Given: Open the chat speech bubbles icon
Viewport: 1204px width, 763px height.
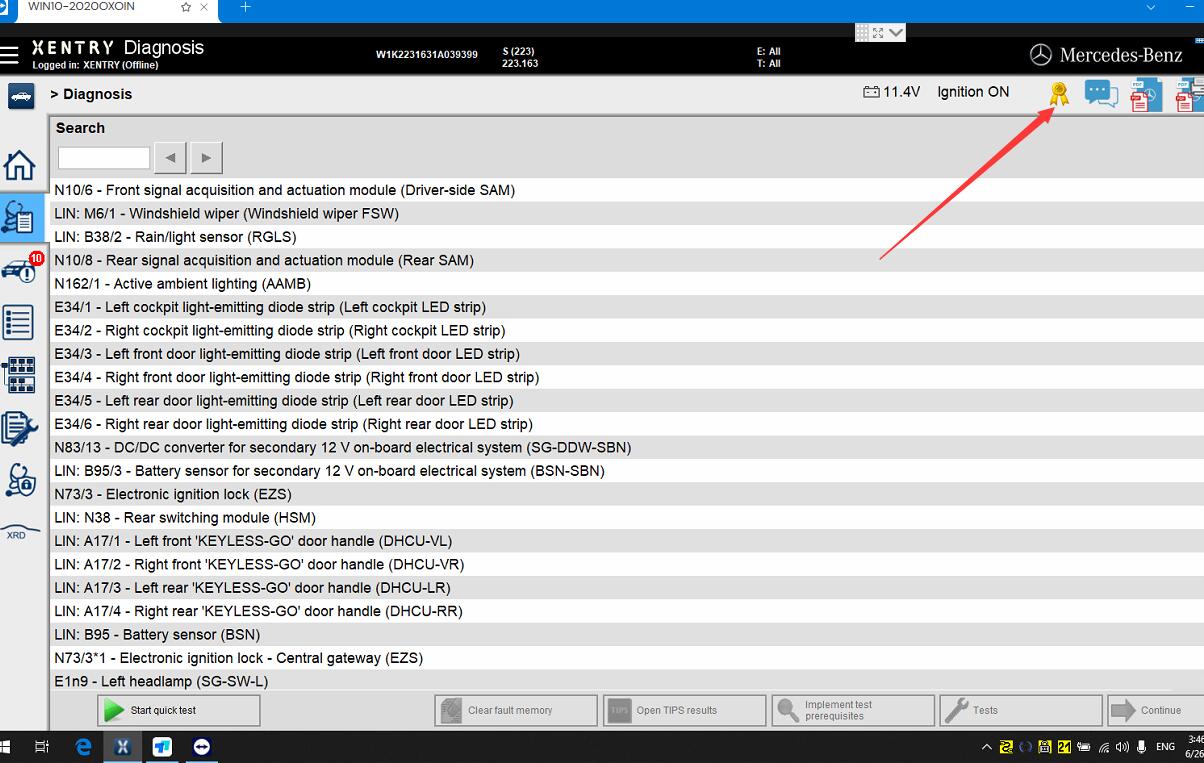Looking at the screenshot, I should [1101, 94].
